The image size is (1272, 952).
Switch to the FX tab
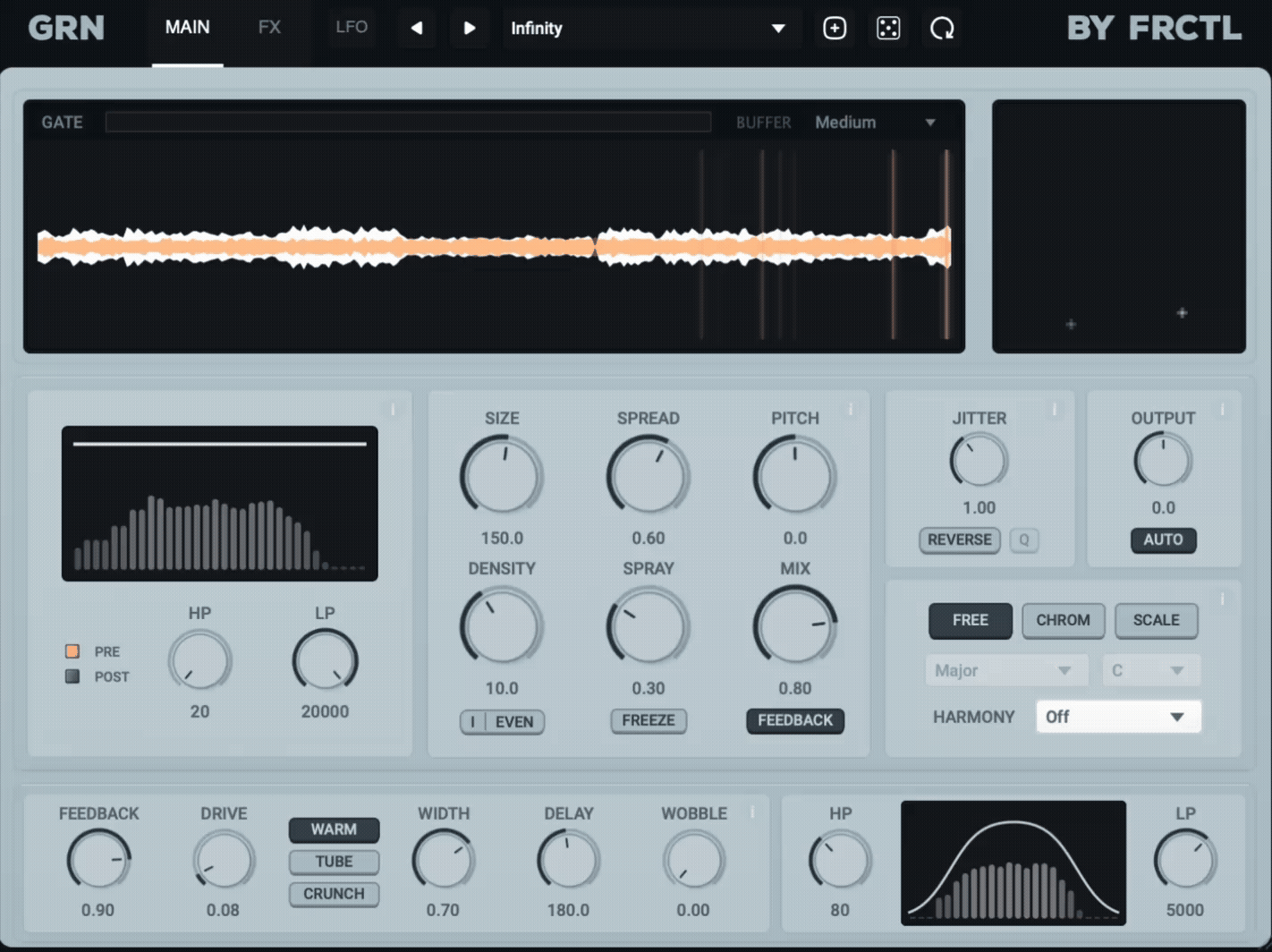[x=269, y=28]
